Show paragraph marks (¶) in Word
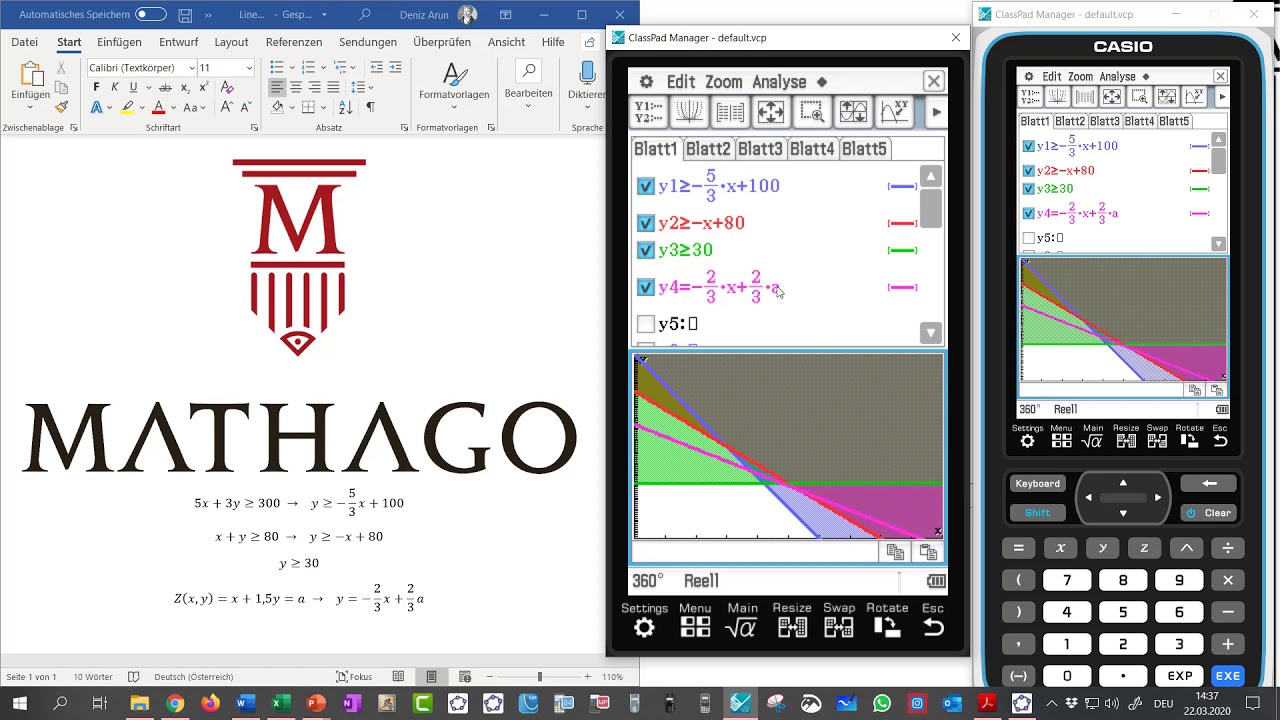This screenshot has height=720, width=1280. coord(370,107)
